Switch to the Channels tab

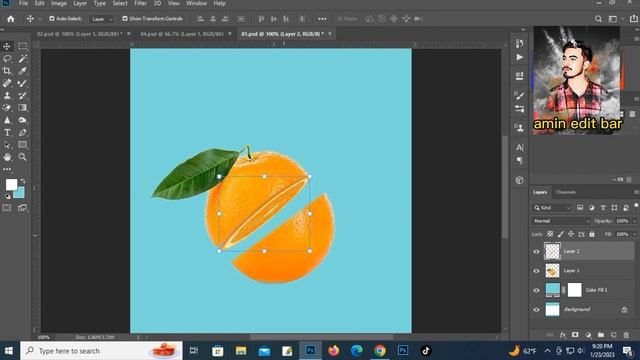point(566,192)
